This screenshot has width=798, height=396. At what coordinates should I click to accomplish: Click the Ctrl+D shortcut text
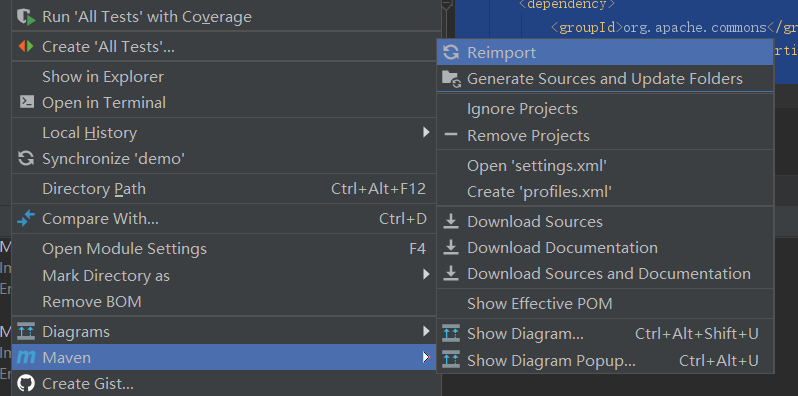(x=403, y=218)
